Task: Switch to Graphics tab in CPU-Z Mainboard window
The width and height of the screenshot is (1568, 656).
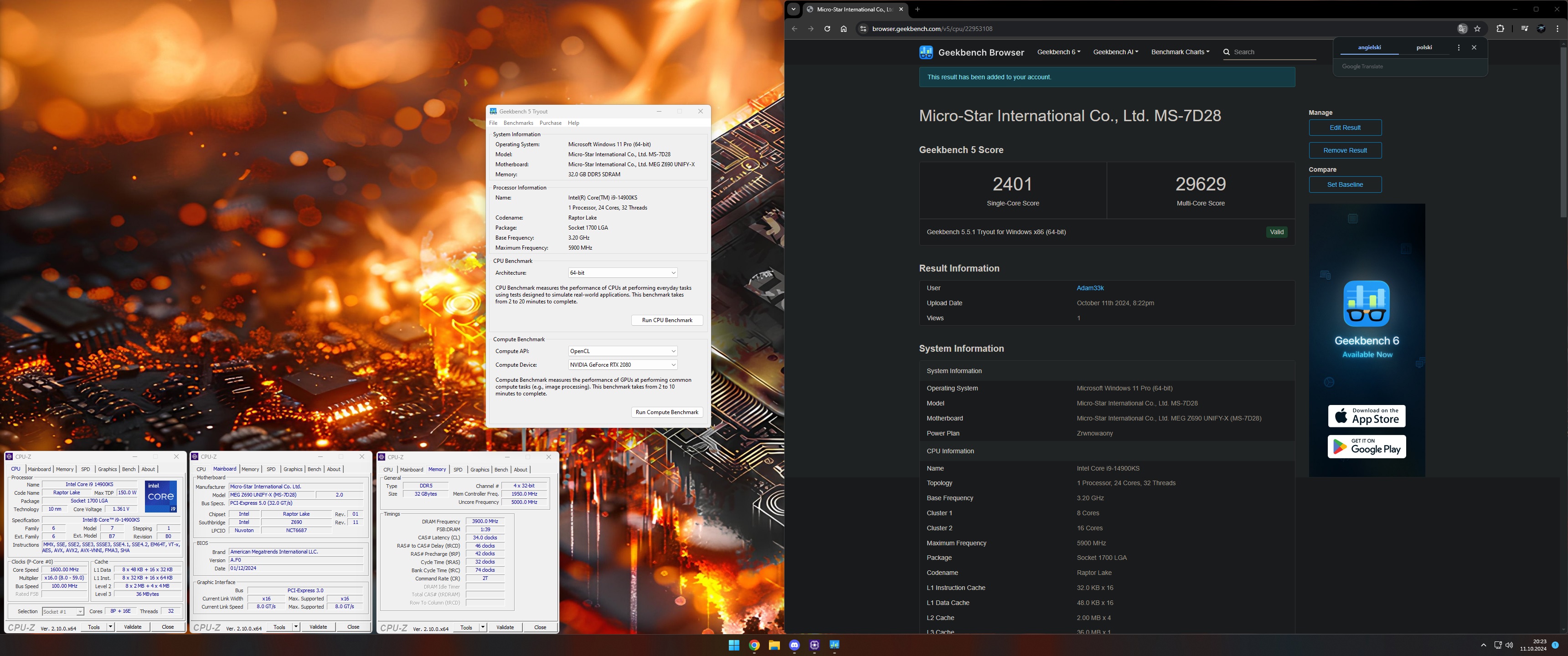Action: (293, 469)
